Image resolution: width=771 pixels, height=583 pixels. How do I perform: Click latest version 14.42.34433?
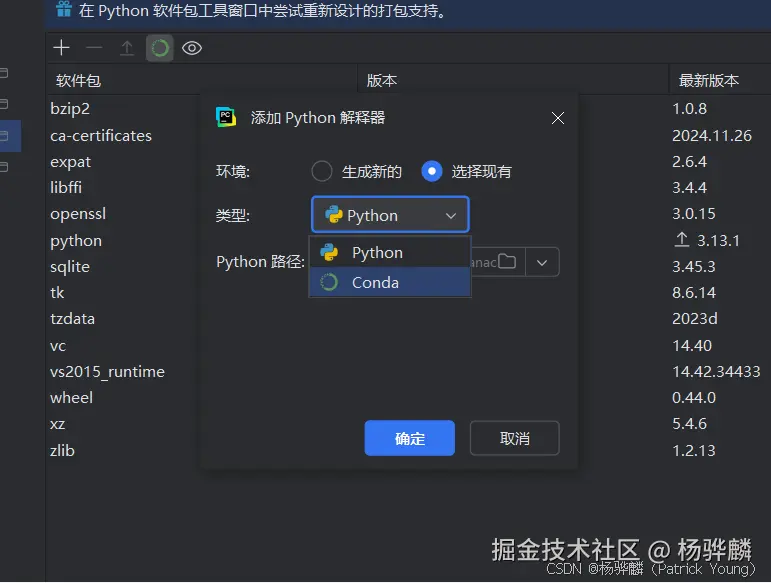point(716,372)
